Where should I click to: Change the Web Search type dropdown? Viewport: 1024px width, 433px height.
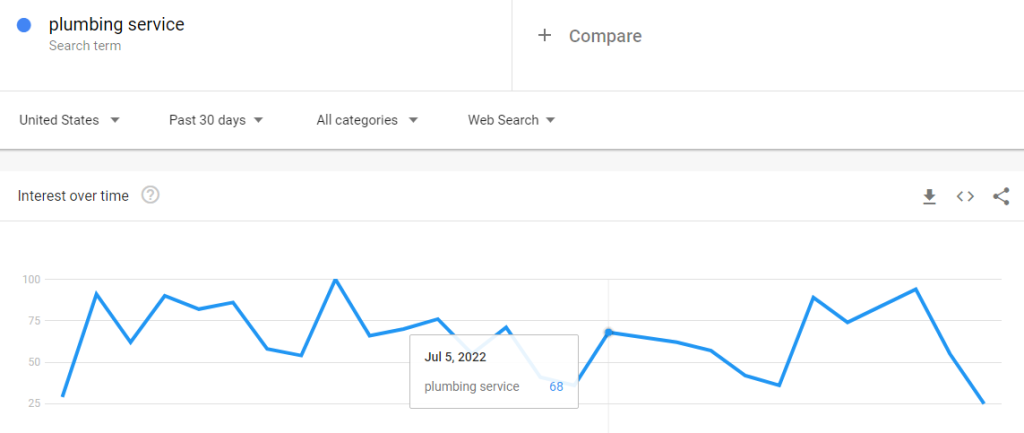click(x=511, y=120)
